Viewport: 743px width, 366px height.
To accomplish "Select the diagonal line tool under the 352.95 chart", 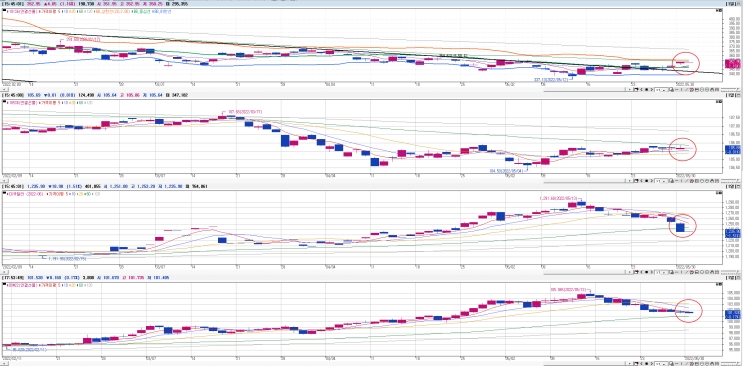I will [x=687, y=89].
